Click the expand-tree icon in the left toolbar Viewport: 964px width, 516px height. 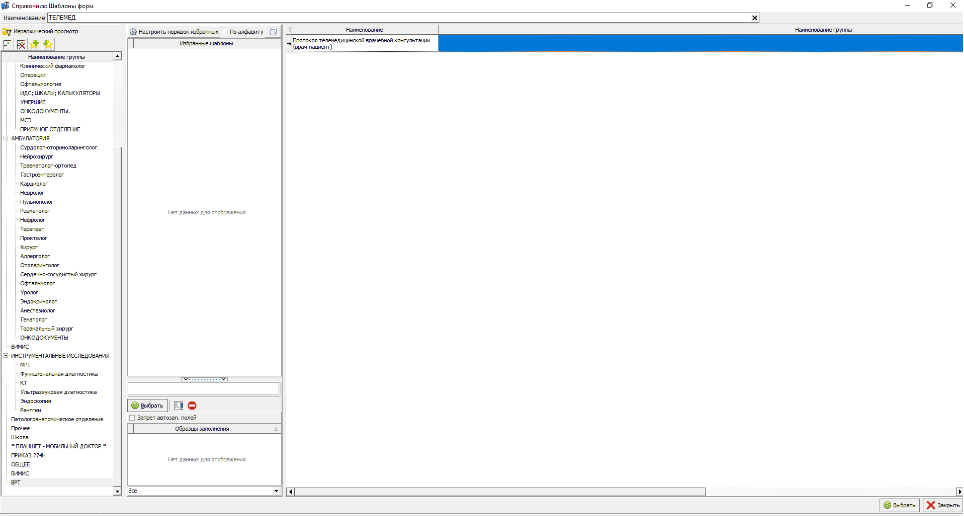[x=7, y=45]
